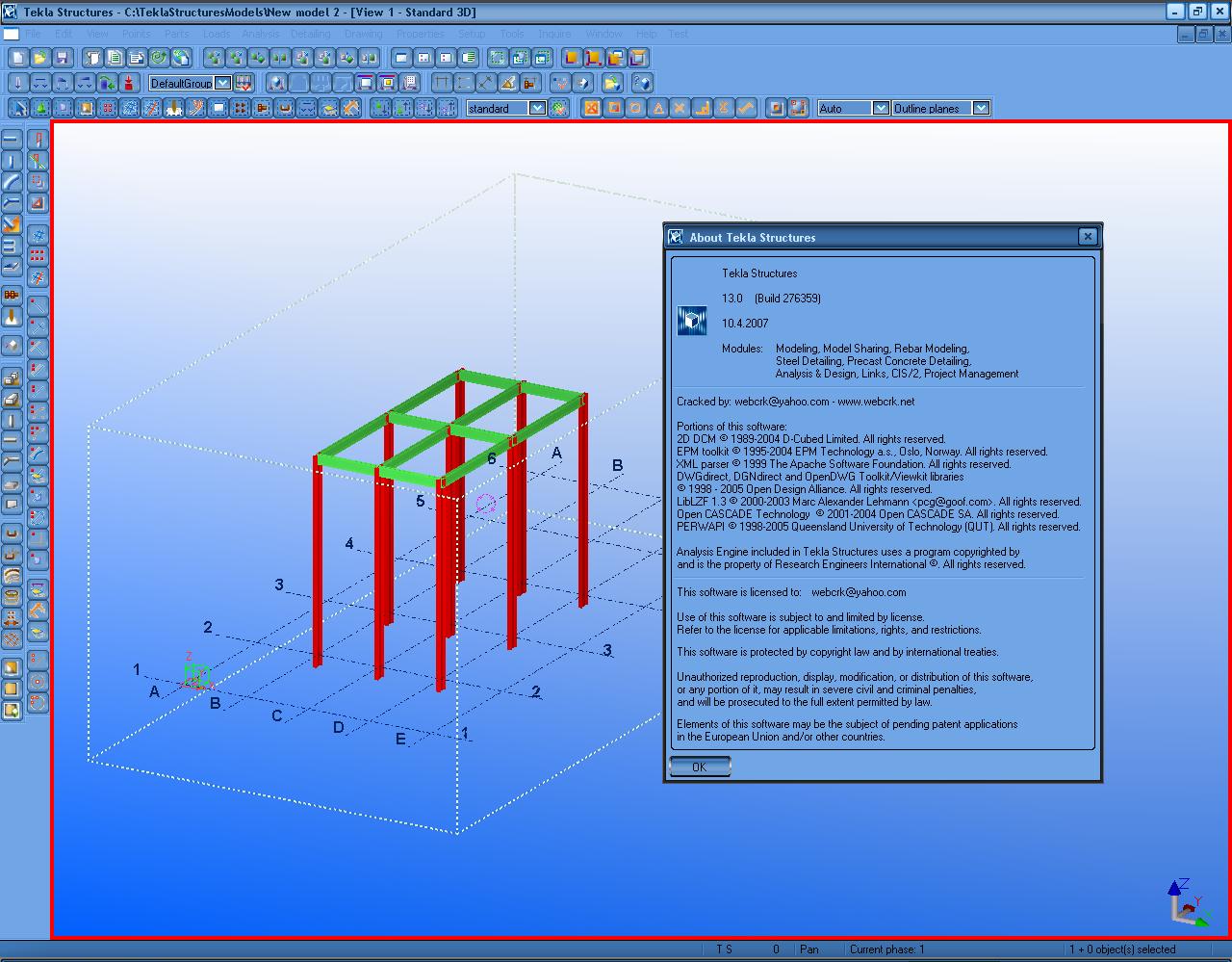
Task: Click the select filter icon beside standard dropdown
Action: (x=559, y=108)
